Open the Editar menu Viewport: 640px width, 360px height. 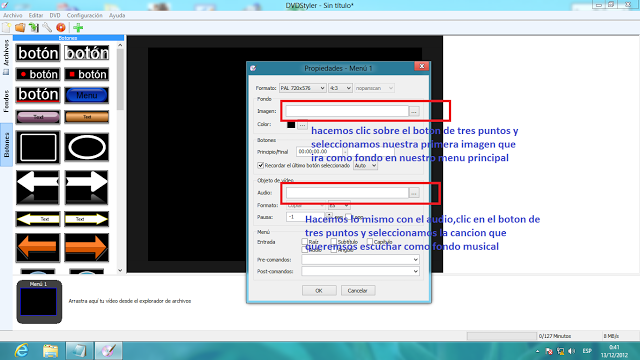coord(36,15)
